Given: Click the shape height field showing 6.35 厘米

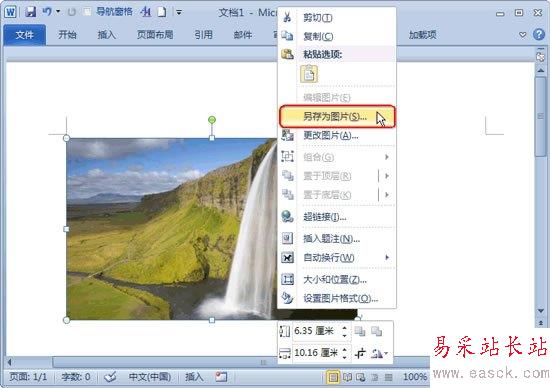Looking at the screenshot, I should click(316, 331).
